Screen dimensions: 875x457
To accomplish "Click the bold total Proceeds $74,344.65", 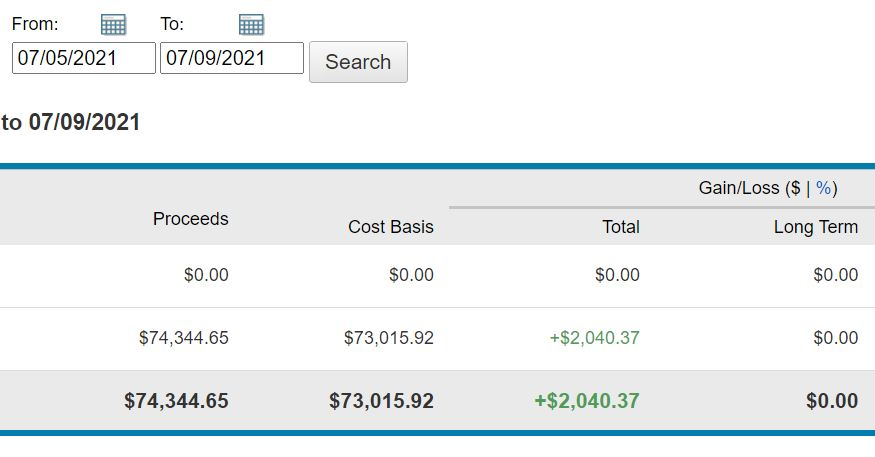I will (x=176, y=401).
